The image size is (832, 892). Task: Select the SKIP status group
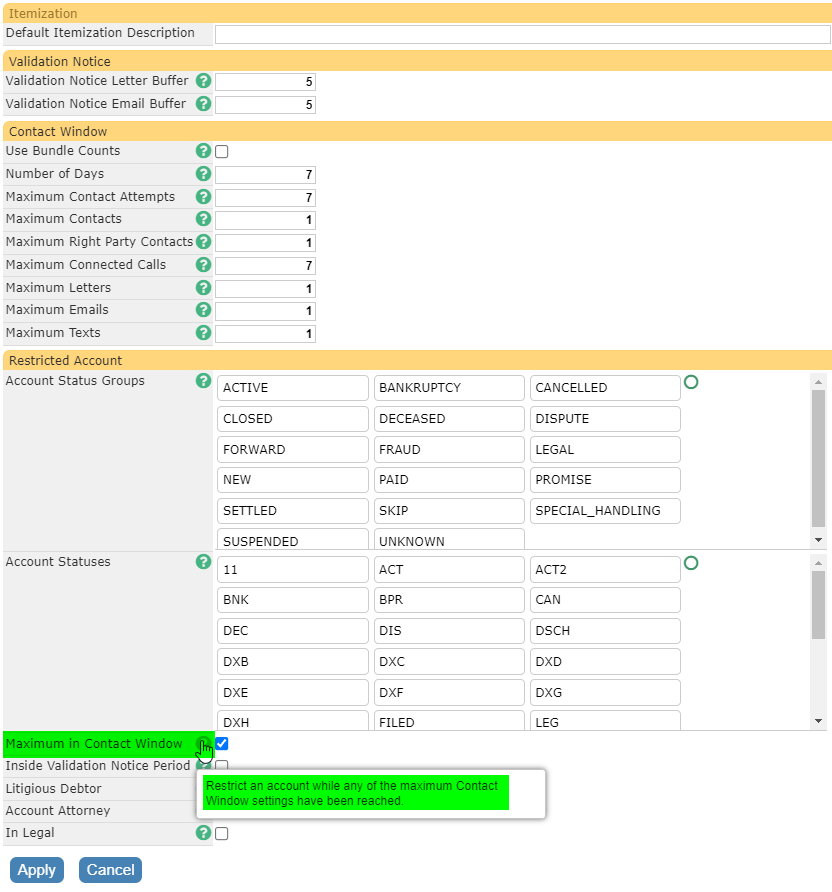tap(449, 511)
